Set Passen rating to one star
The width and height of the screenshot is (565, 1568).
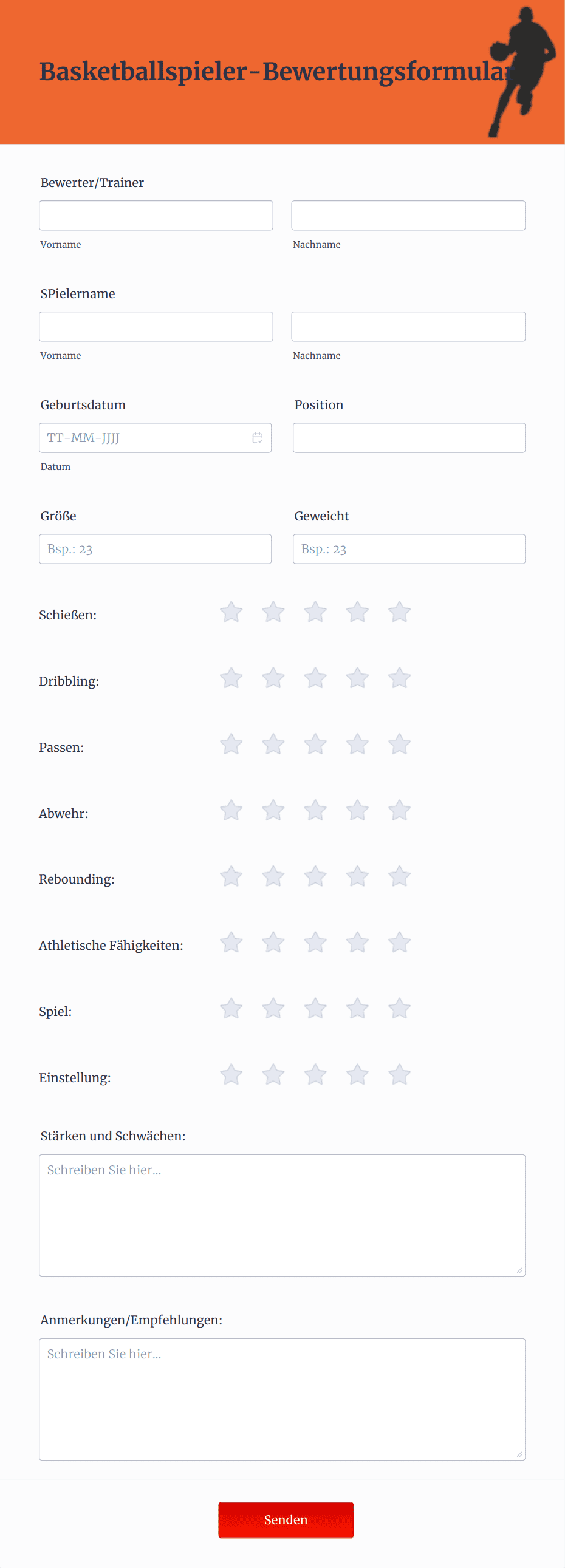click(231, 744)
